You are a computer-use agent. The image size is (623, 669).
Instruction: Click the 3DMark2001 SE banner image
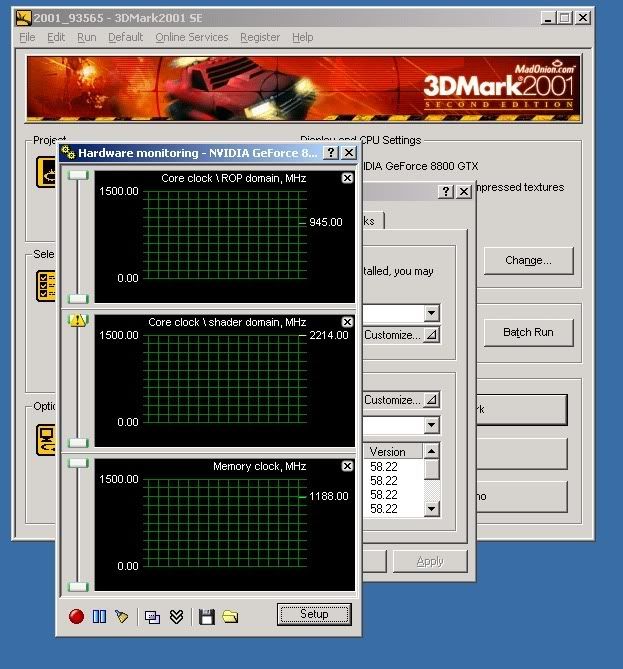303,89
